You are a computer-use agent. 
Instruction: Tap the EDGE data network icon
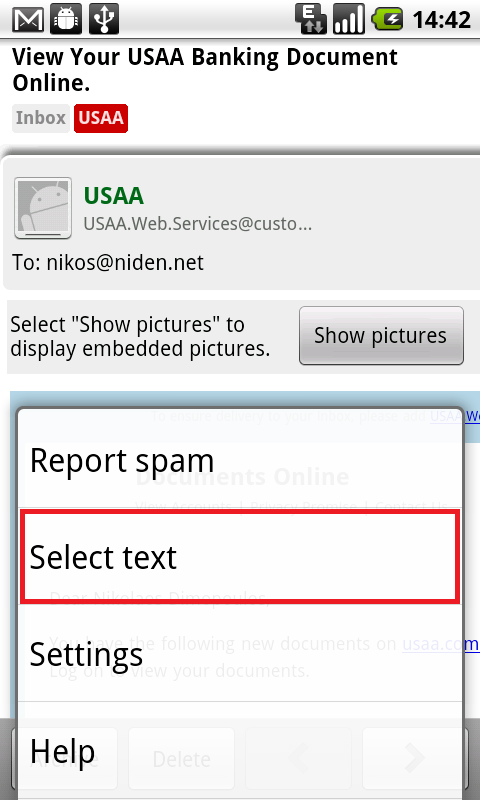311,19
